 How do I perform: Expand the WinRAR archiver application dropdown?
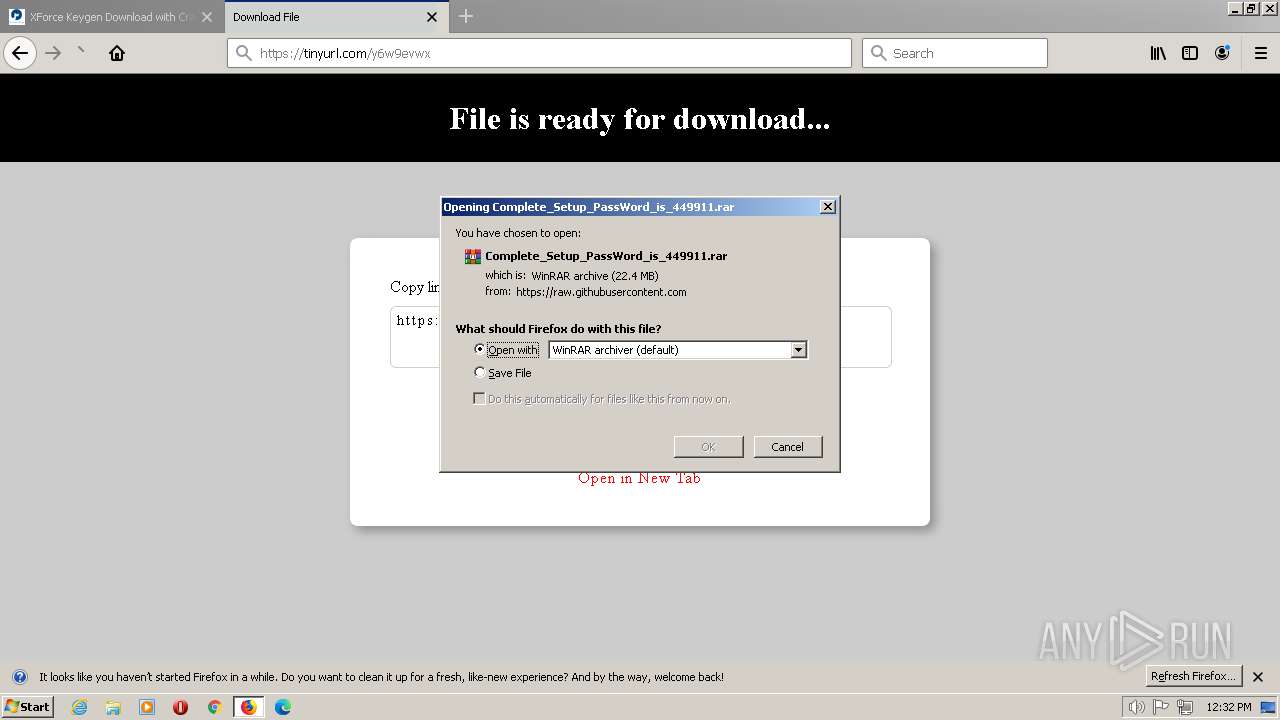[x=678, y=350]
